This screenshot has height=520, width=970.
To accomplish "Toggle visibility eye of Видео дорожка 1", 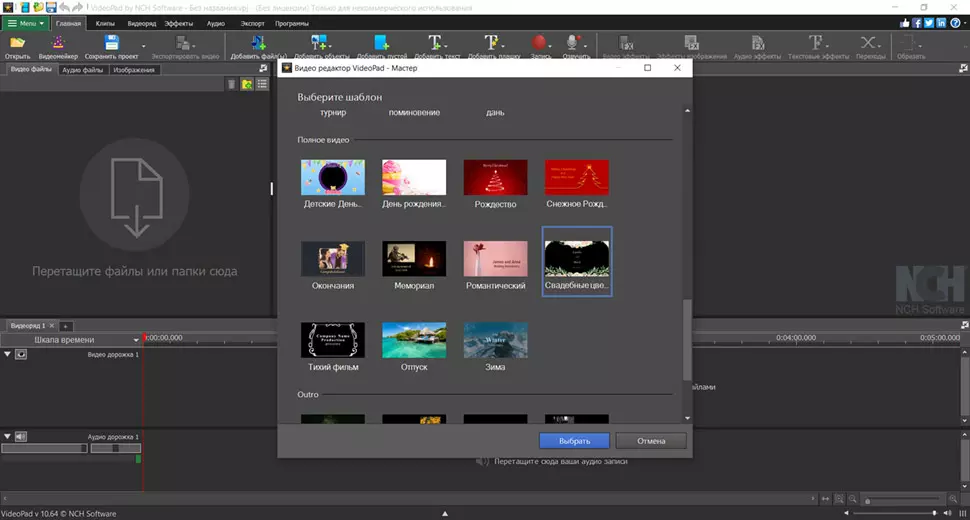I will 21,354.
